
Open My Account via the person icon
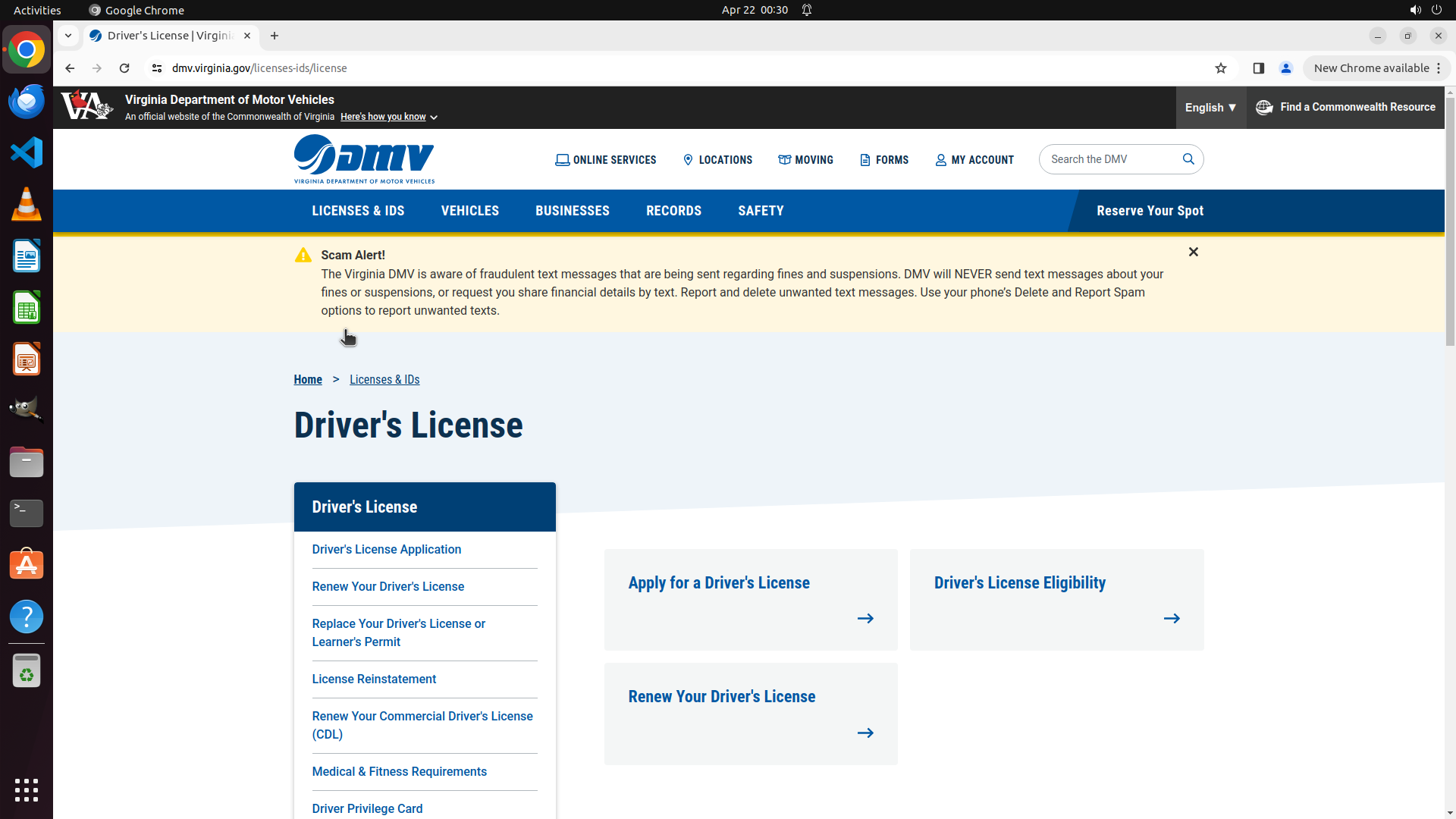(x=940, y=160)
